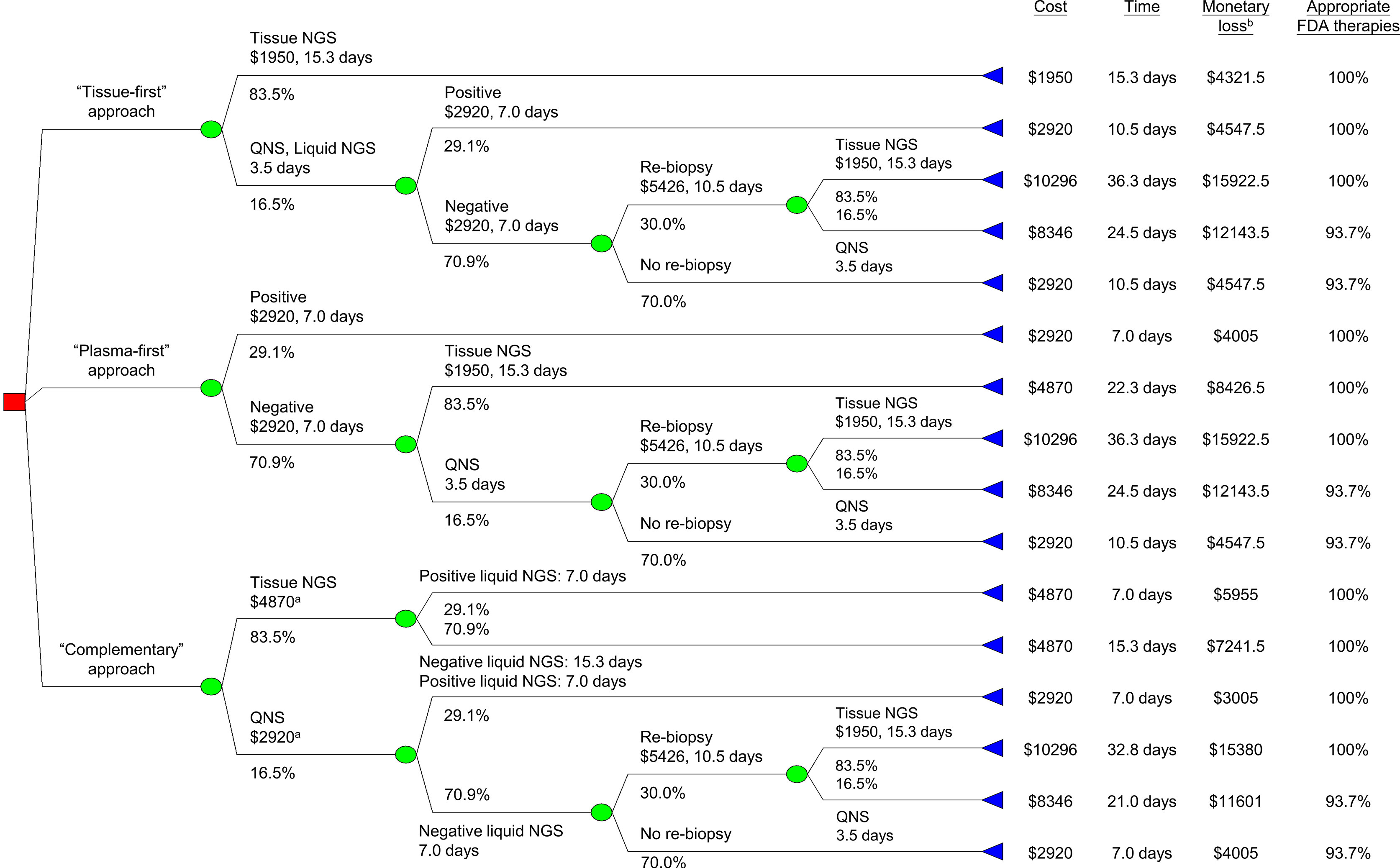Click the green node after QNS, Liquid NGS 3.5 days

[x=406, y=185]
